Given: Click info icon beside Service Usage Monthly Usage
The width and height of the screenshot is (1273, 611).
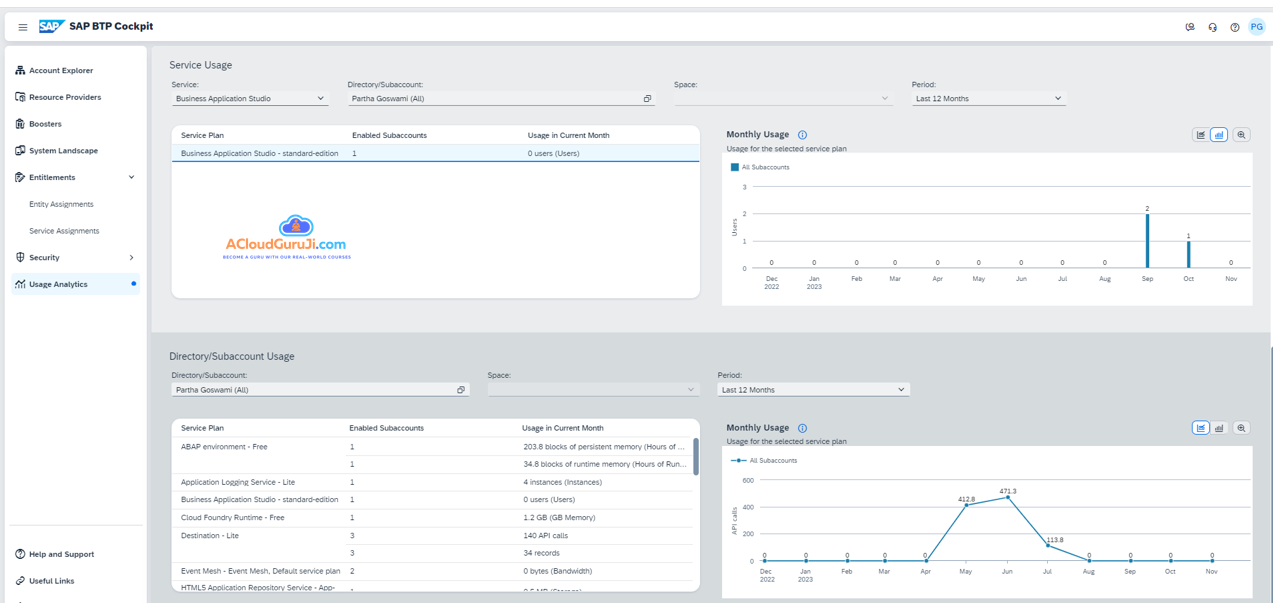Looking at the screenshot, I should tap(802, 135).
